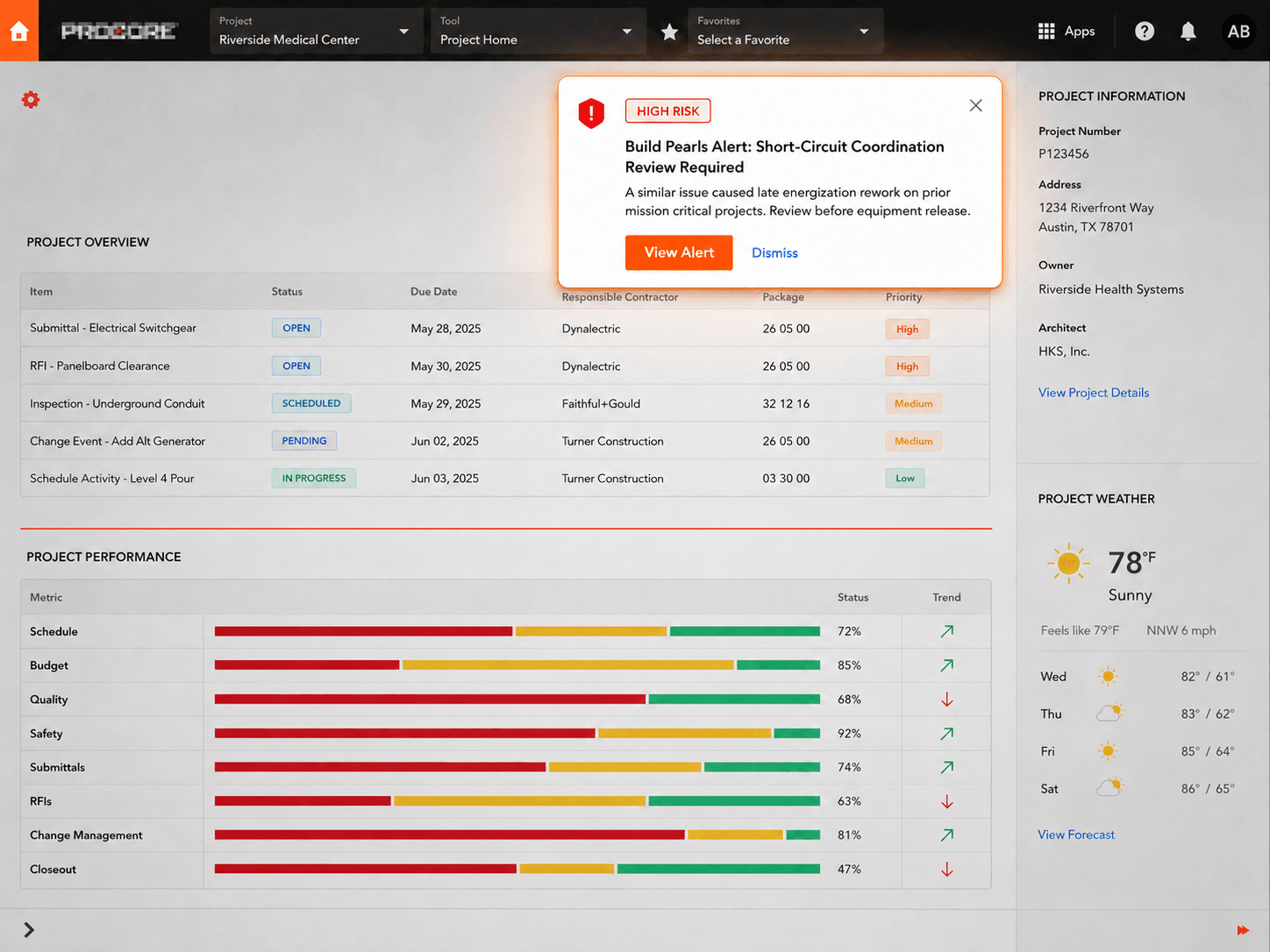Click the Schedule progress bar
This screenshot has width=1270, height=952.
517,631
